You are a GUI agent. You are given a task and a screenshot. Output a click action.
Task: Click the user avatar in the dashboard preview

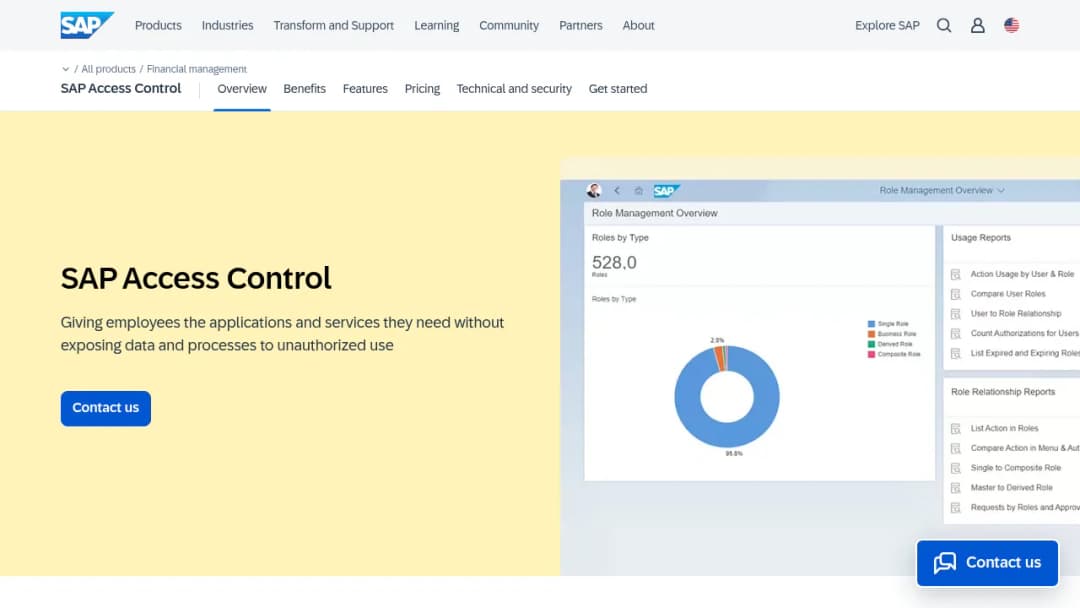tap(594, 191)
